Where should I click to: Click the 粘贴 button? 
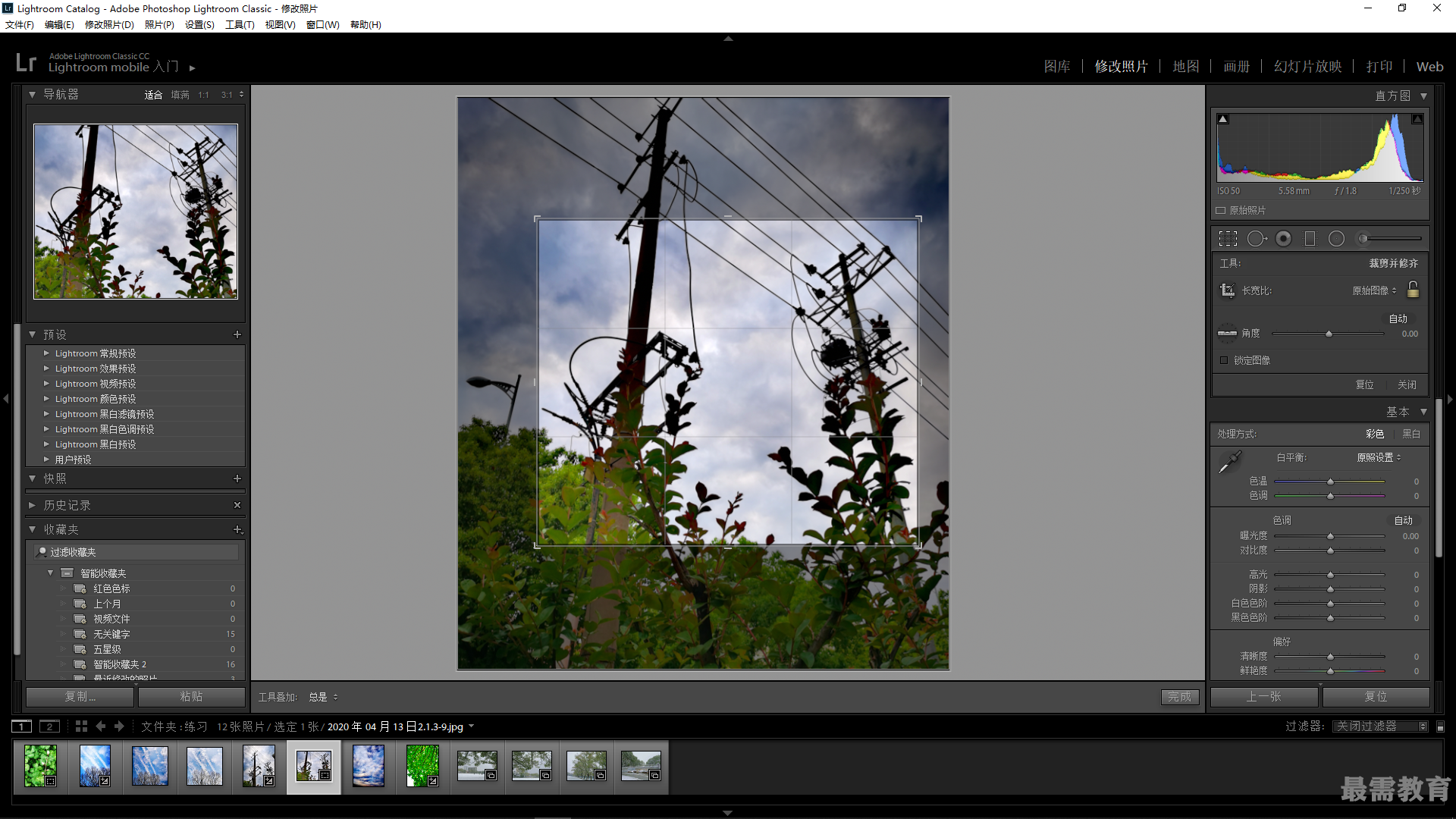[192, 697]
